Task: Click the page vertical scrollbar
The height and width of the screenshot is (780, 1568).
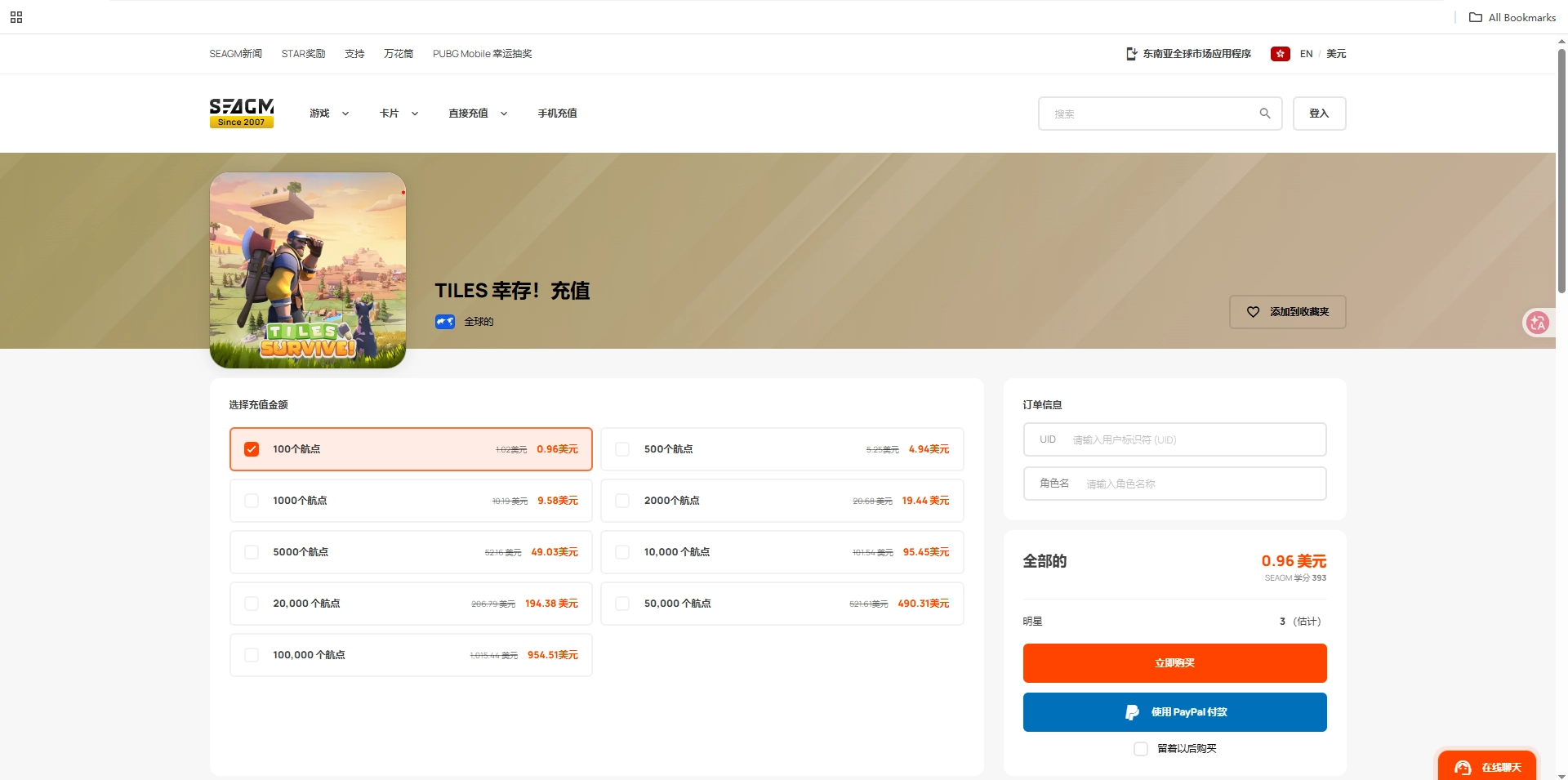Action: pyautogui.click(x=1561, y=170)
